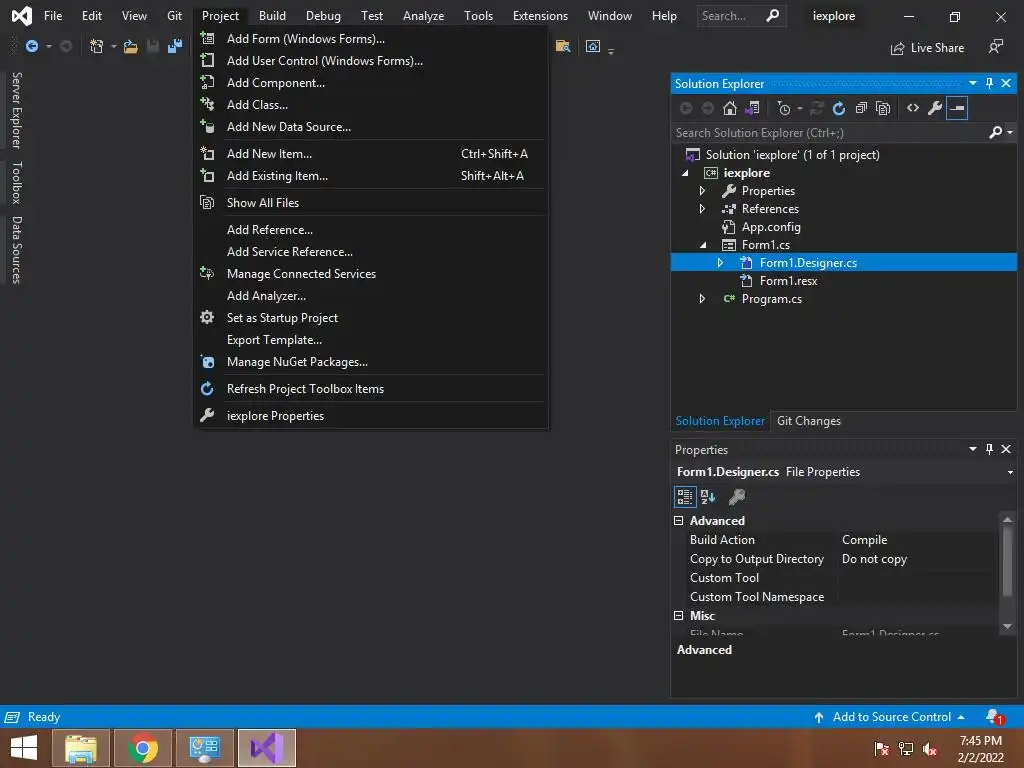Pin the Solution Explorer panel
The height and width of the screenshot is (768, 1024).
click(x=989, y=83)
